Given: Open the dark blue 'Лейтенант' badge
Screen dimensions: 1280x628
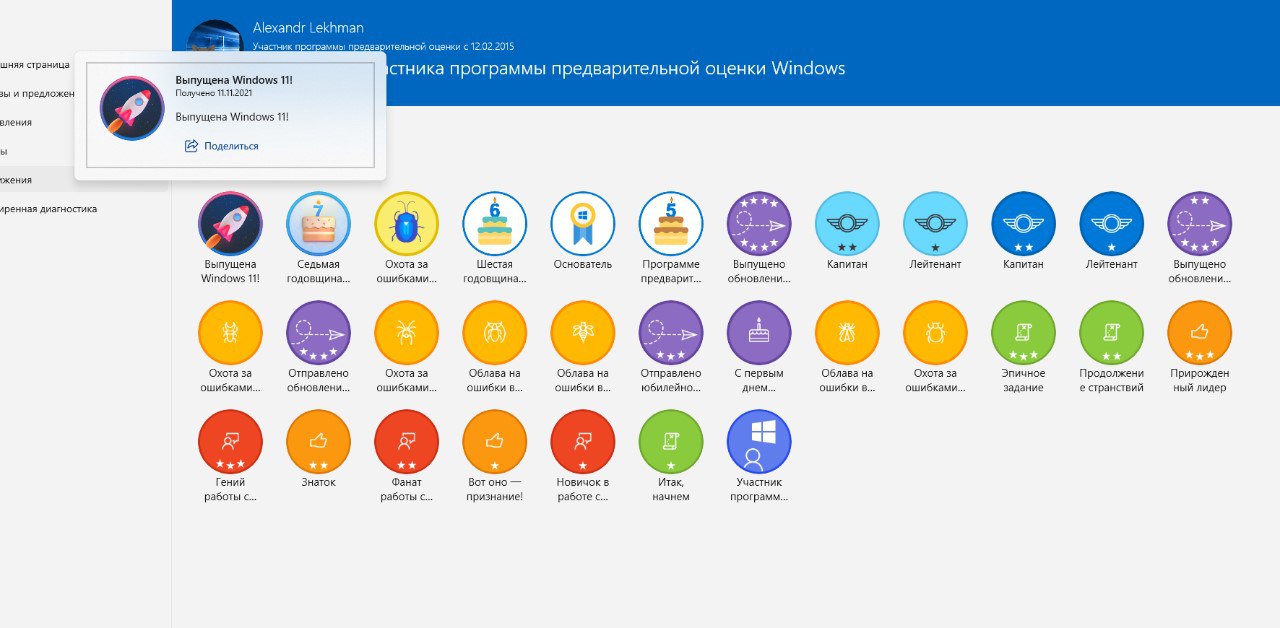Looking at the screenshot, I should 1111,224.
